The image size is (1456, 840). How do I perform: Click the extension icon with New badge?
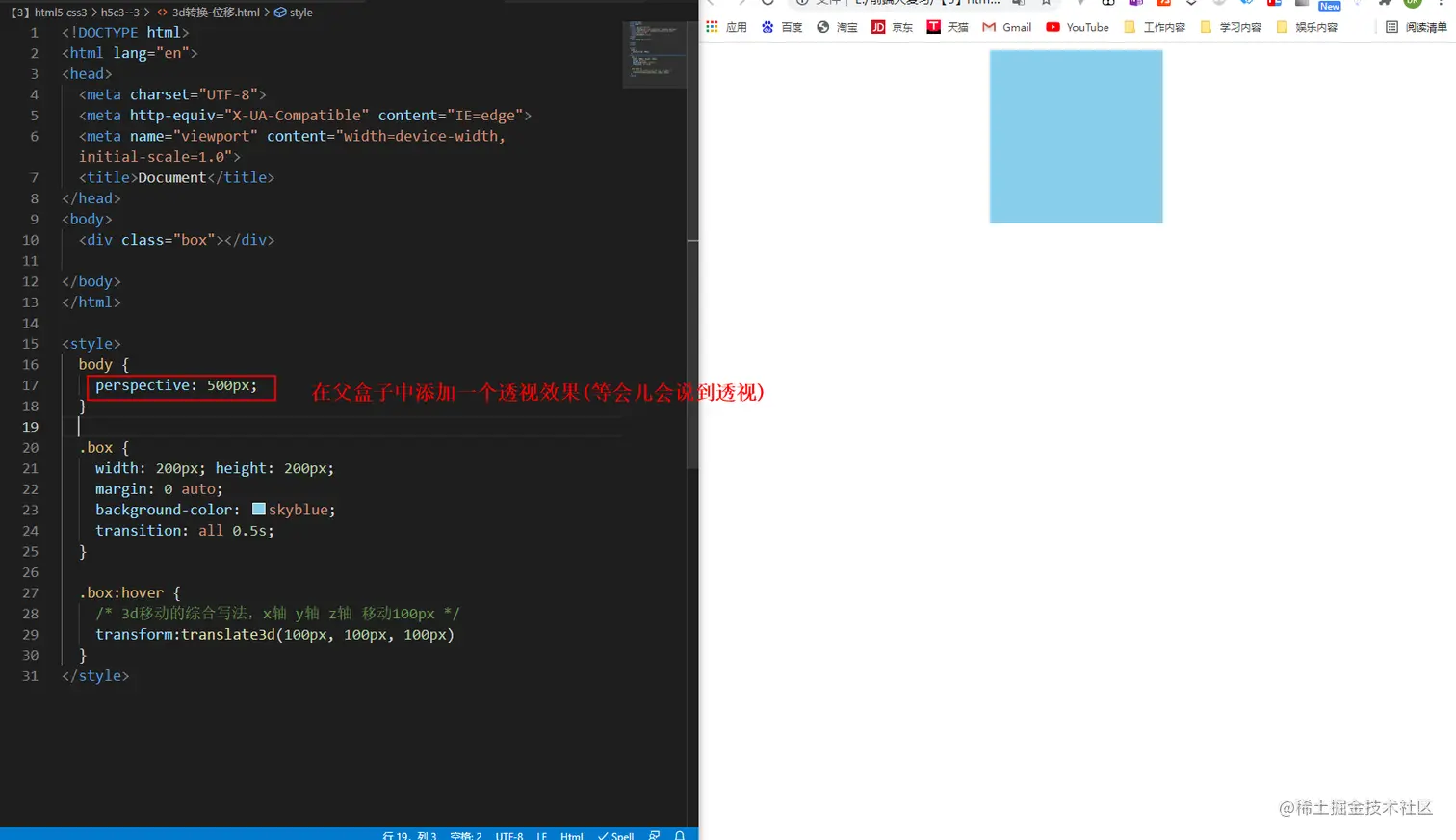point(1330,5)
